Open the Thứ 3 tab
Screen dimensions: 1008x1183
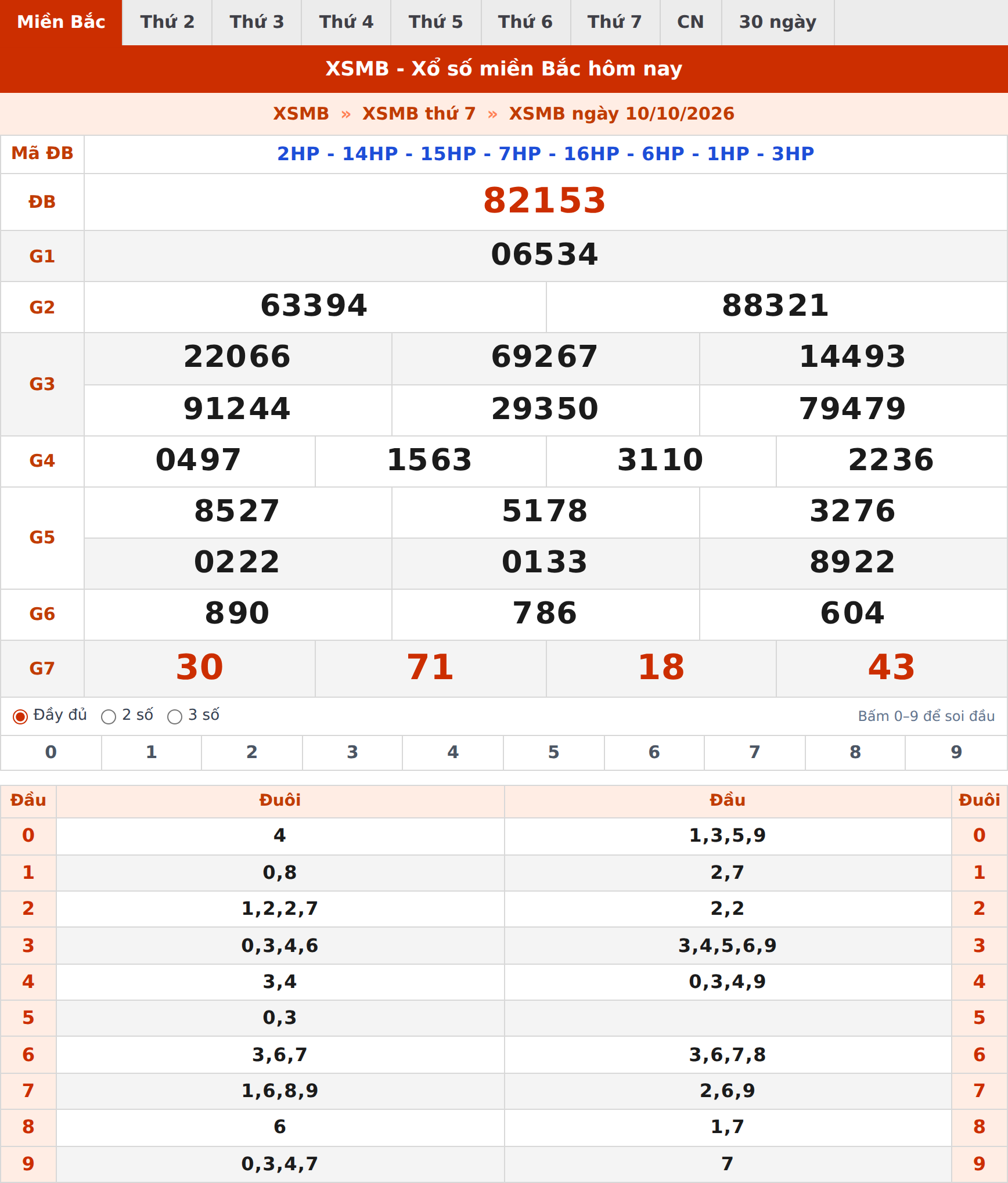pyautogui.click(x=257, y=22)
